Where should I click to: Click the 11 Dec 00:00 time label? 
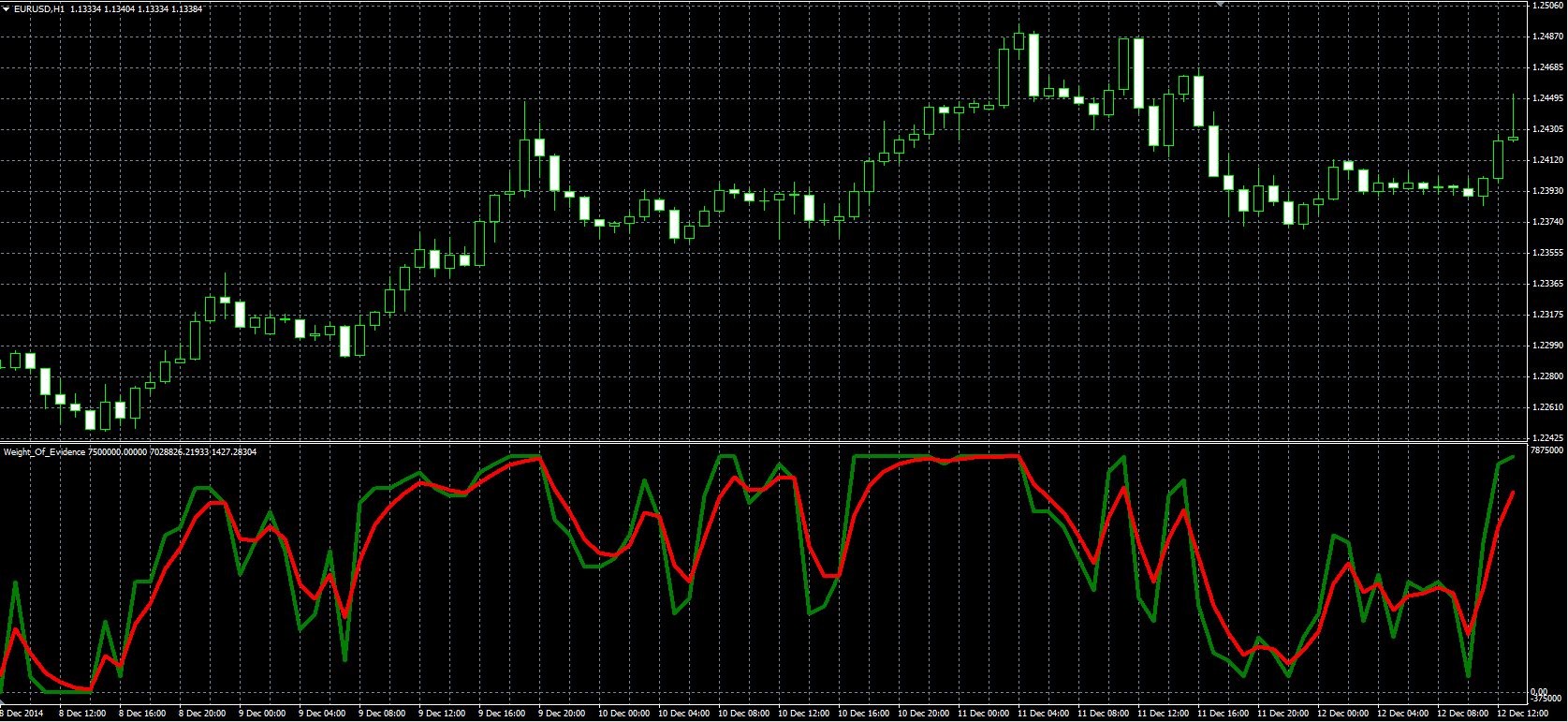983,714
